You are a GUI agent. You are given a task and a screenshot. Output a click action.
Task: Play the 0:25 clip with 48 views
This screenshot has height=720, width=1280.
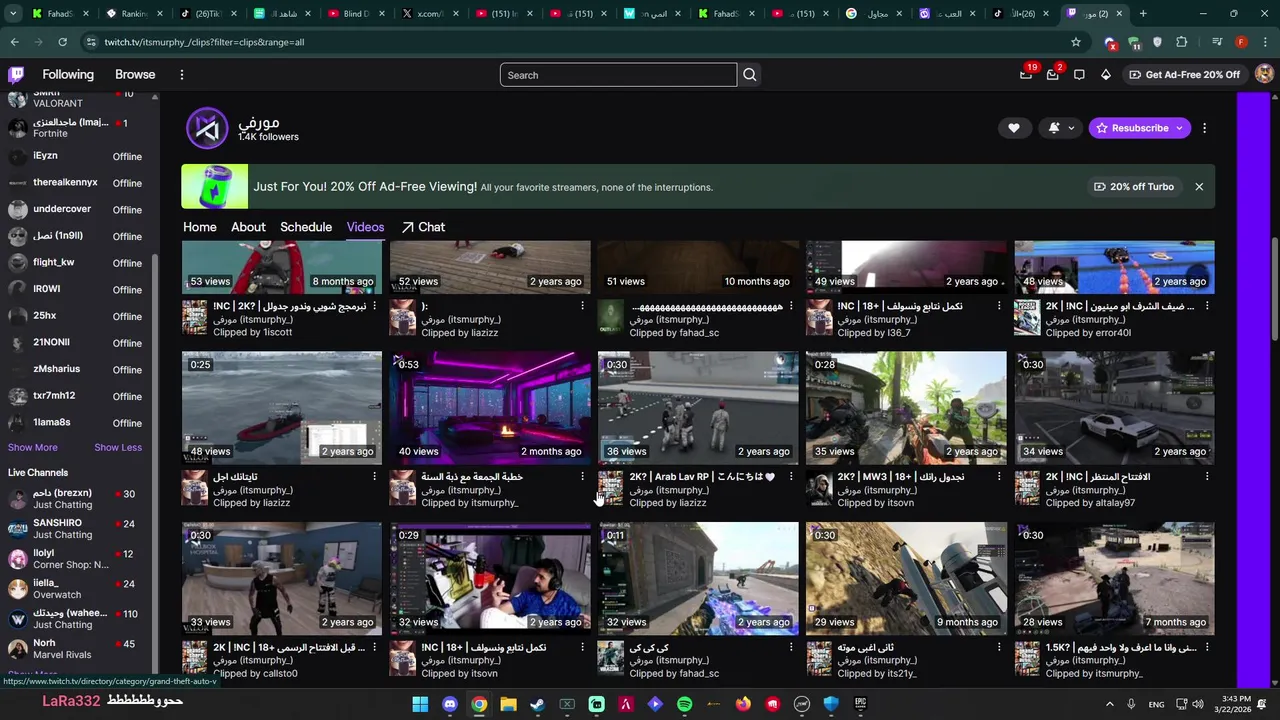point(282,408)
